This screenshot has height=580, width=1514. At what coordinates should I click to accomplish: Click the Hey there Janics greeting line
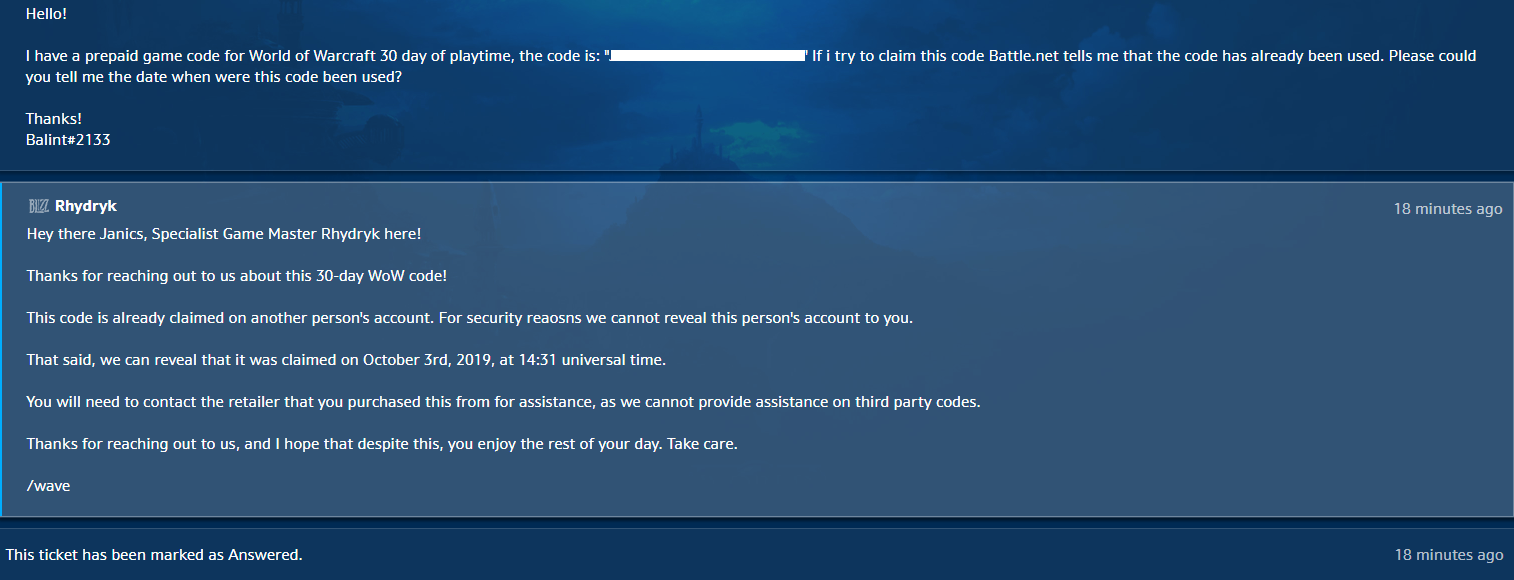click(x=224, y=234)
